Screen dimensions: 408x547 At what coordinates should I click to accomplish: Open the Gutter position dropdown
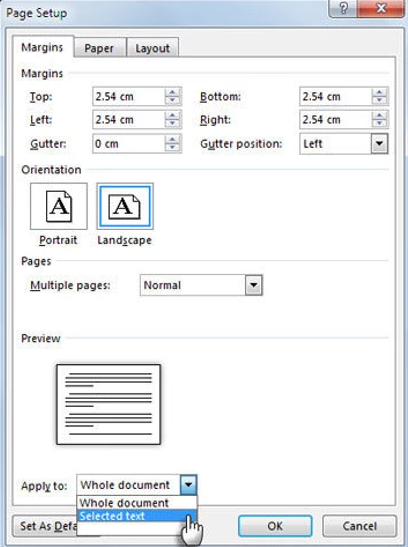(x=379, y=143)
